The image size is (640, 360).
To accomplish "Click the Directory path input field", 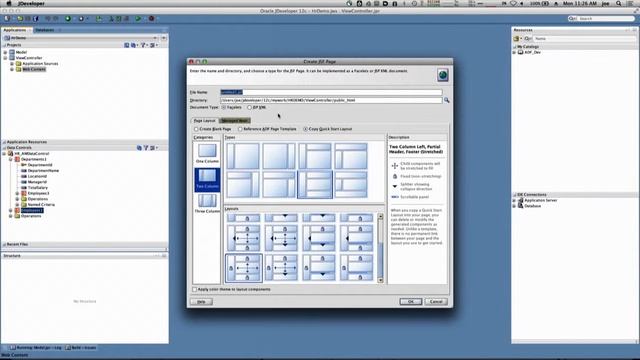I will tap(331, 100).
